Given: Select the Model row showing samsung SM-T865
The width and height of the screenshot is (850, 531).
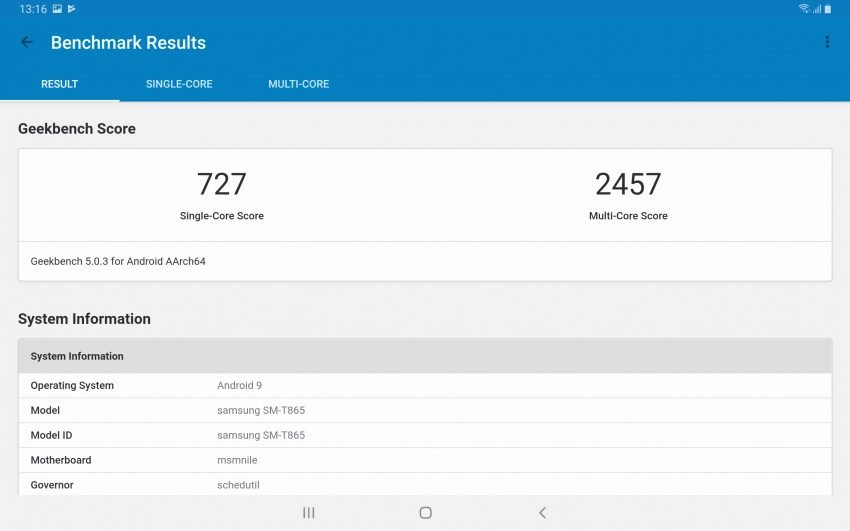Looking at the screenshot, I should point(424,410).
